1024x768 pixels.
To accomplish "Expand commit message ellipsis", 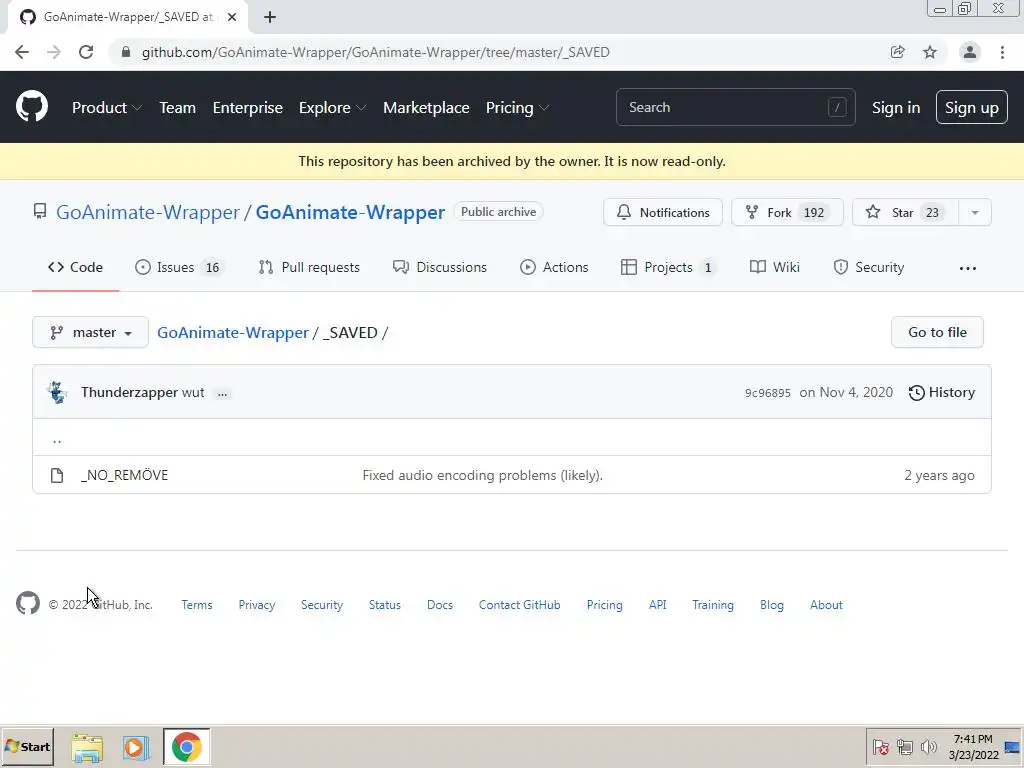I will (222, 393).
